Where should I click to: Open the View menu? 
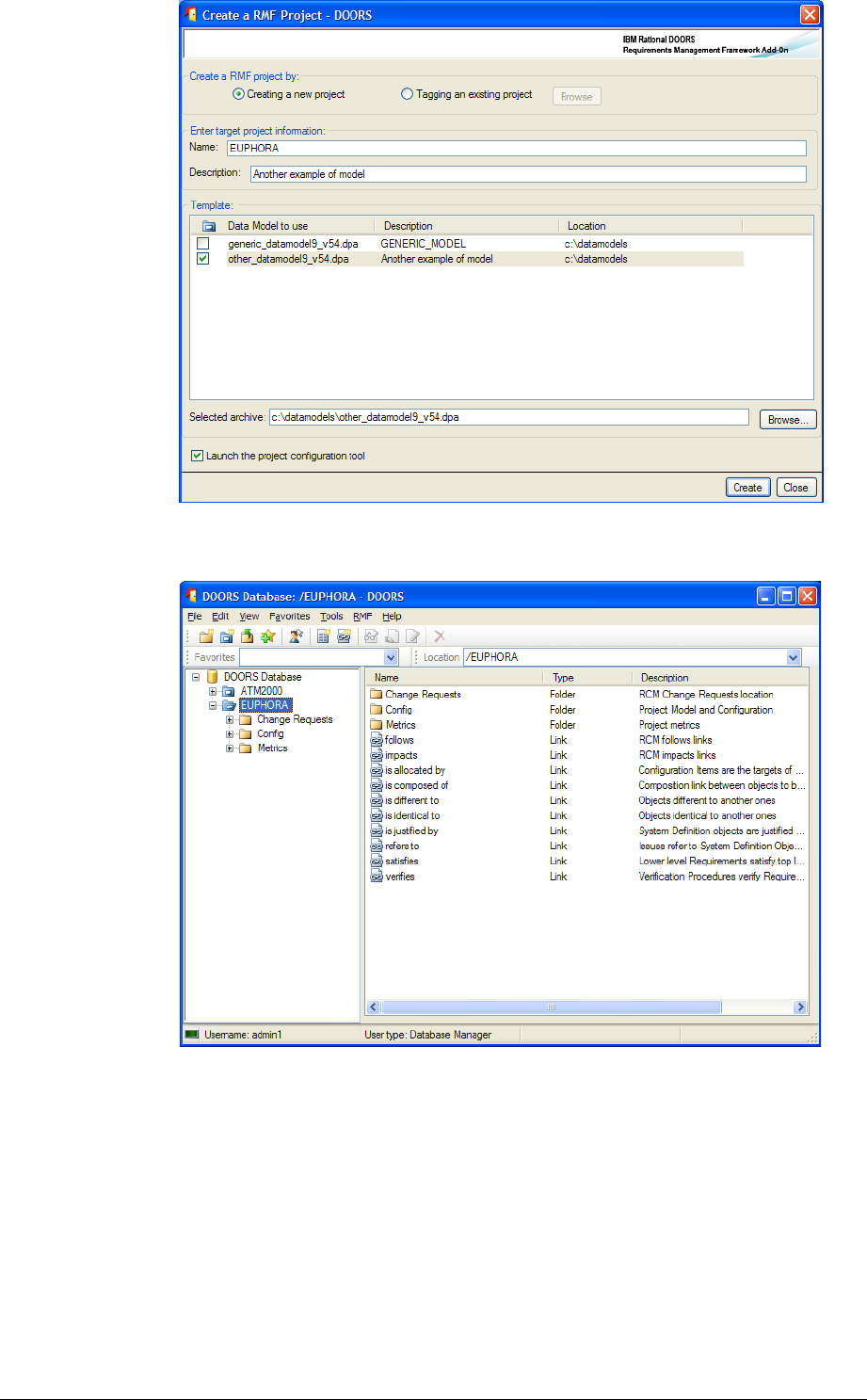point(249,617)
